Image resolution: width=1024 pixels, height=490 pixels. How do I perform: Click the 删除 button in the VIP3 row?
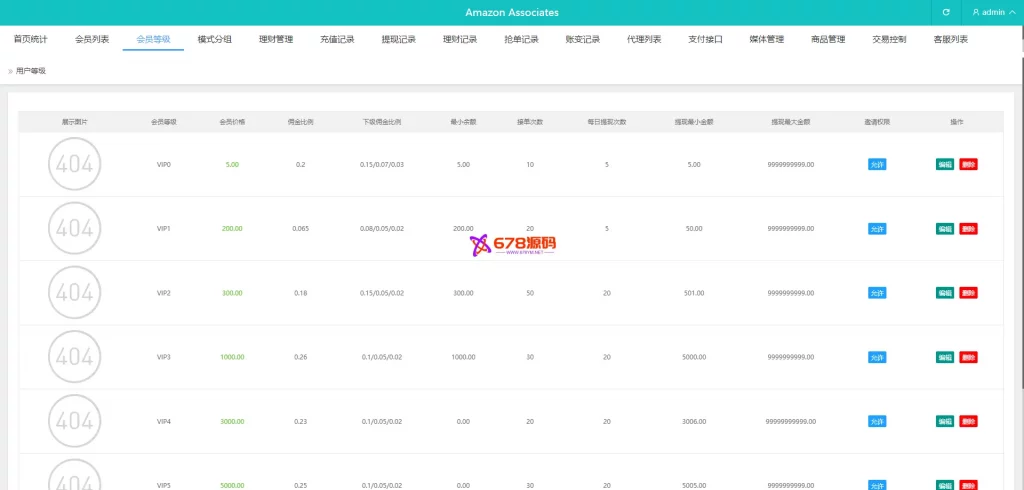pos(968,357)
